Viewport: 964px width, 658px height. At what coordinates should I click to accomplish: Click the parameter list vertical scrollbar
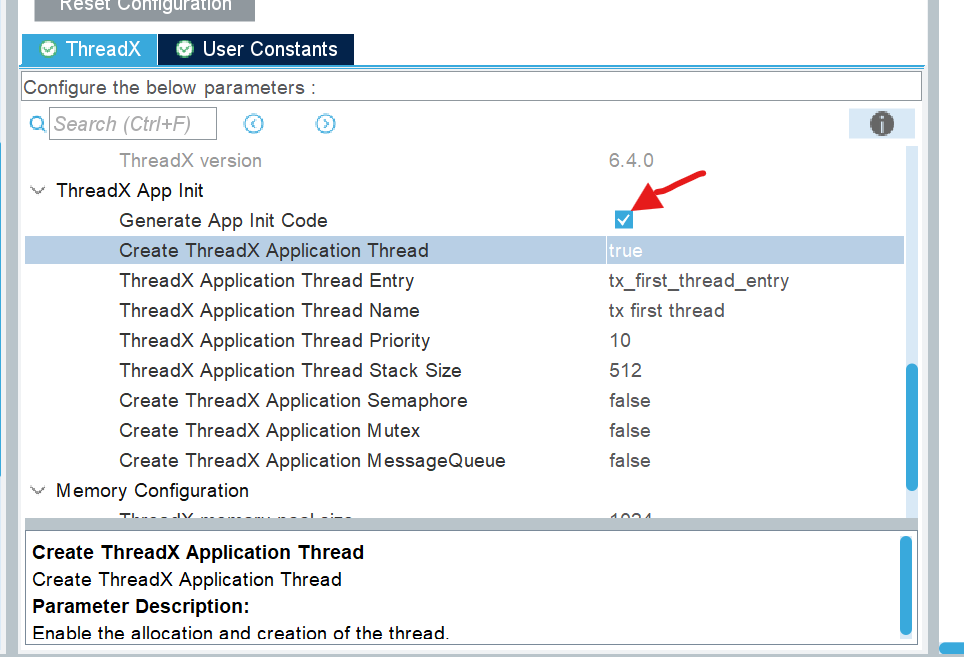[x=912, y=427]
